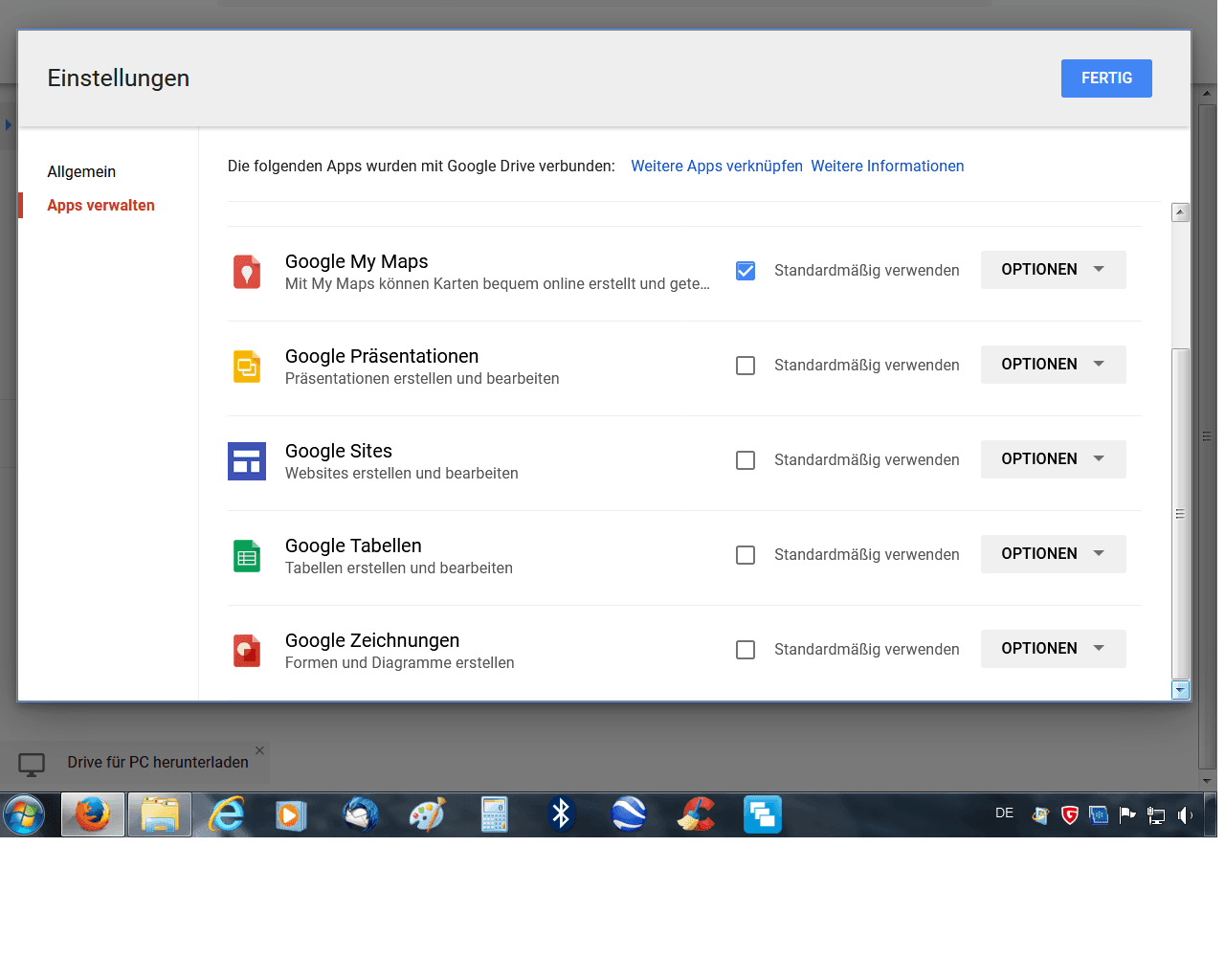
Task: Open Calculator from the taskbar
Action: point(494,815)
